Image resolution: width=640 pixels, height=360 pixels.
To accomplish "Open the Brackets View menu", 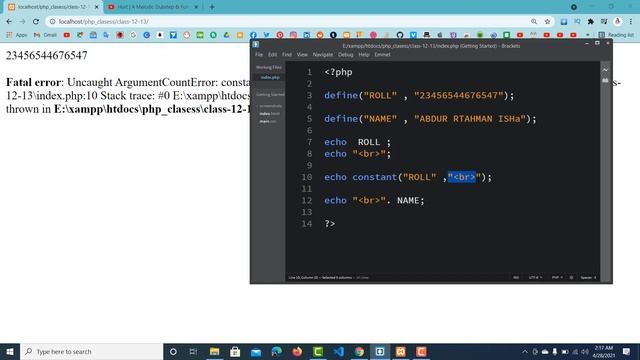I will click(x=302, y=55).
